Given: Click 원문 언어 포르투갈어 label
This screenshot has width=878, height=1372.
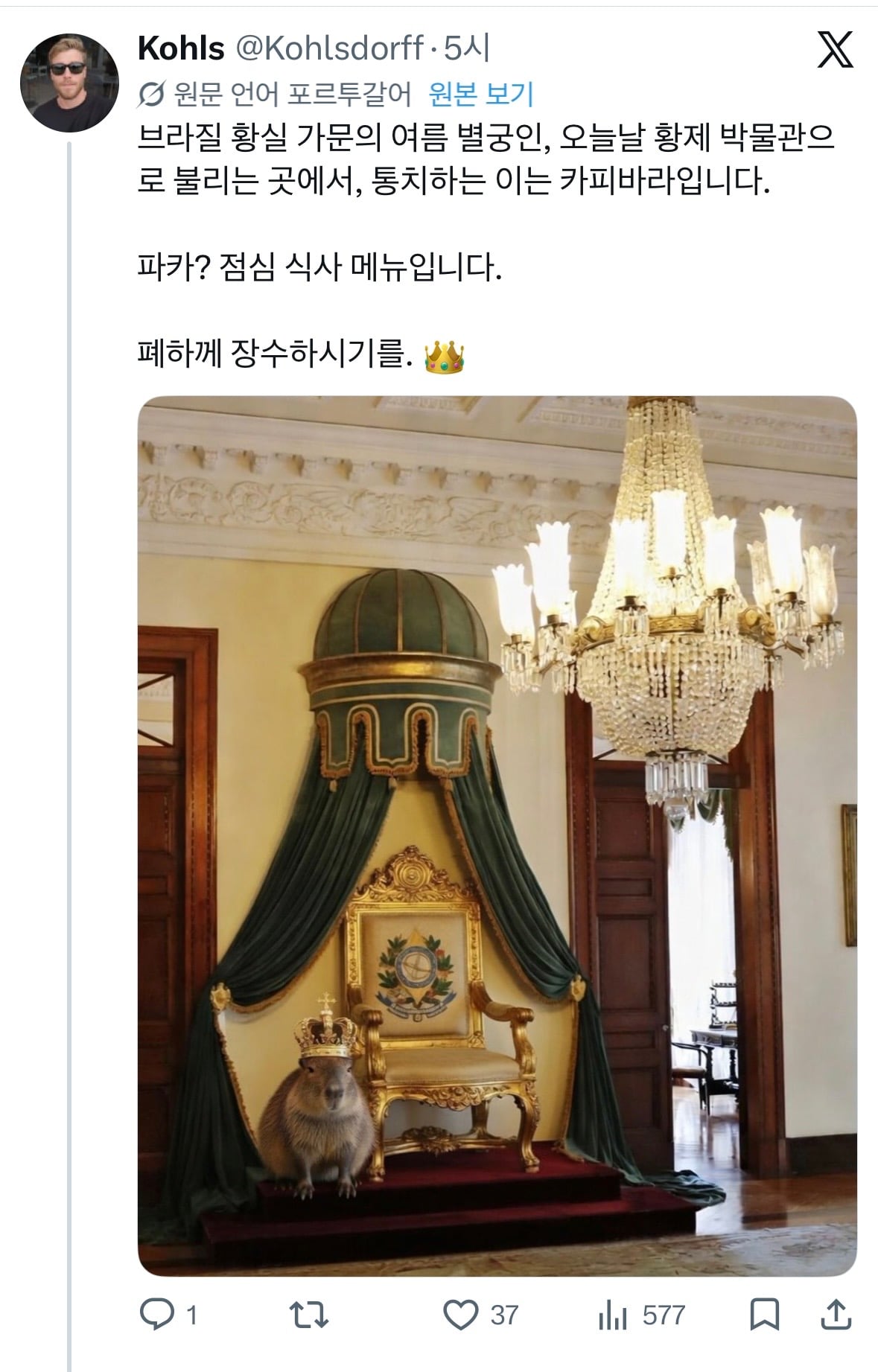Looking at the screenshot, I should [x=292, y=94].
